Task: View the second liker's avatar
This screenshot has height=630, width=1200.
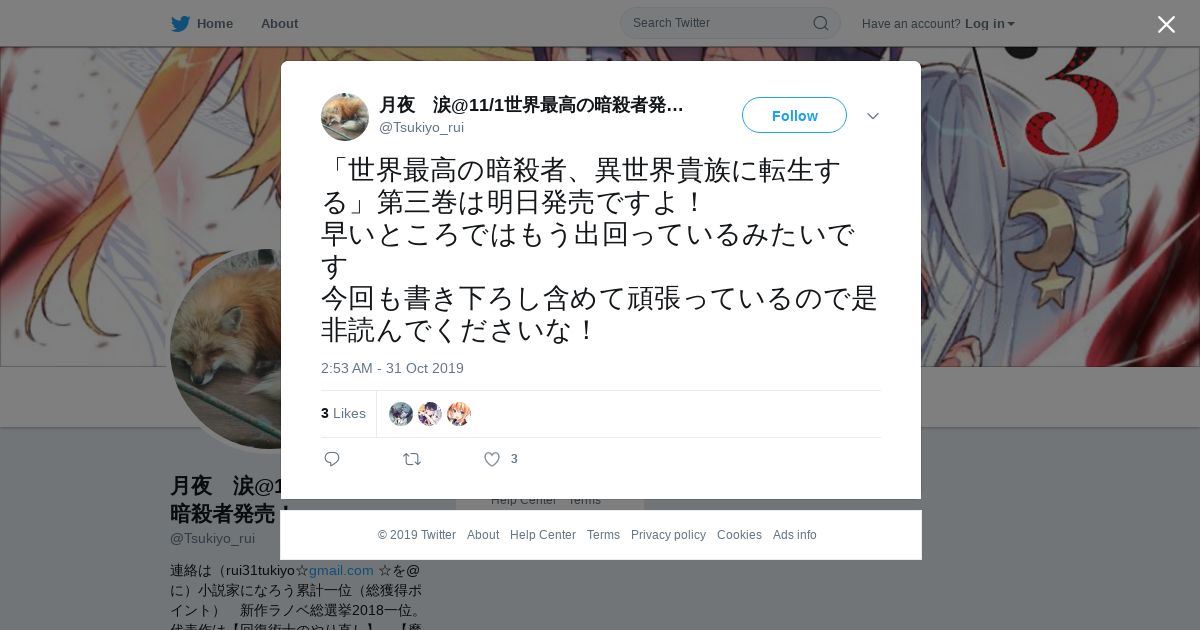Action: 430,414
